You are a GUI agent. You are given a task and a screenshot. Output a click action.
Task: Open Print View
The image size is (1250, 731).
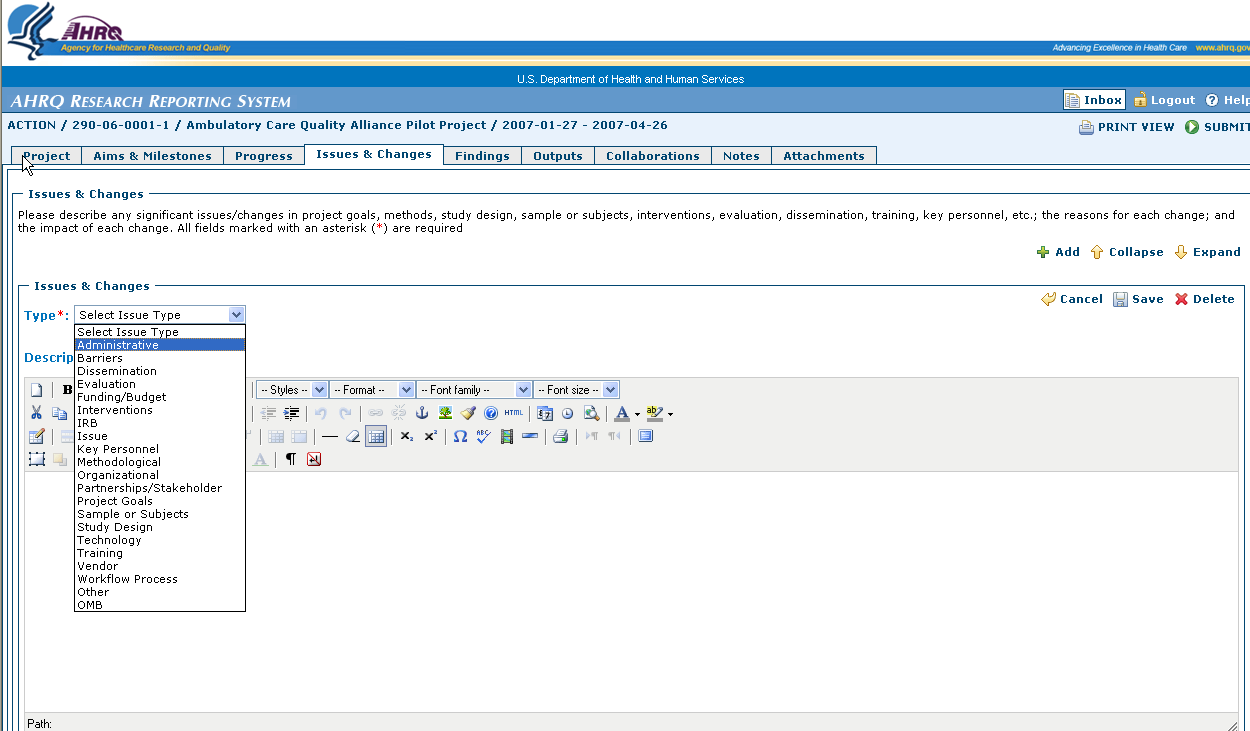point(1127,127)
